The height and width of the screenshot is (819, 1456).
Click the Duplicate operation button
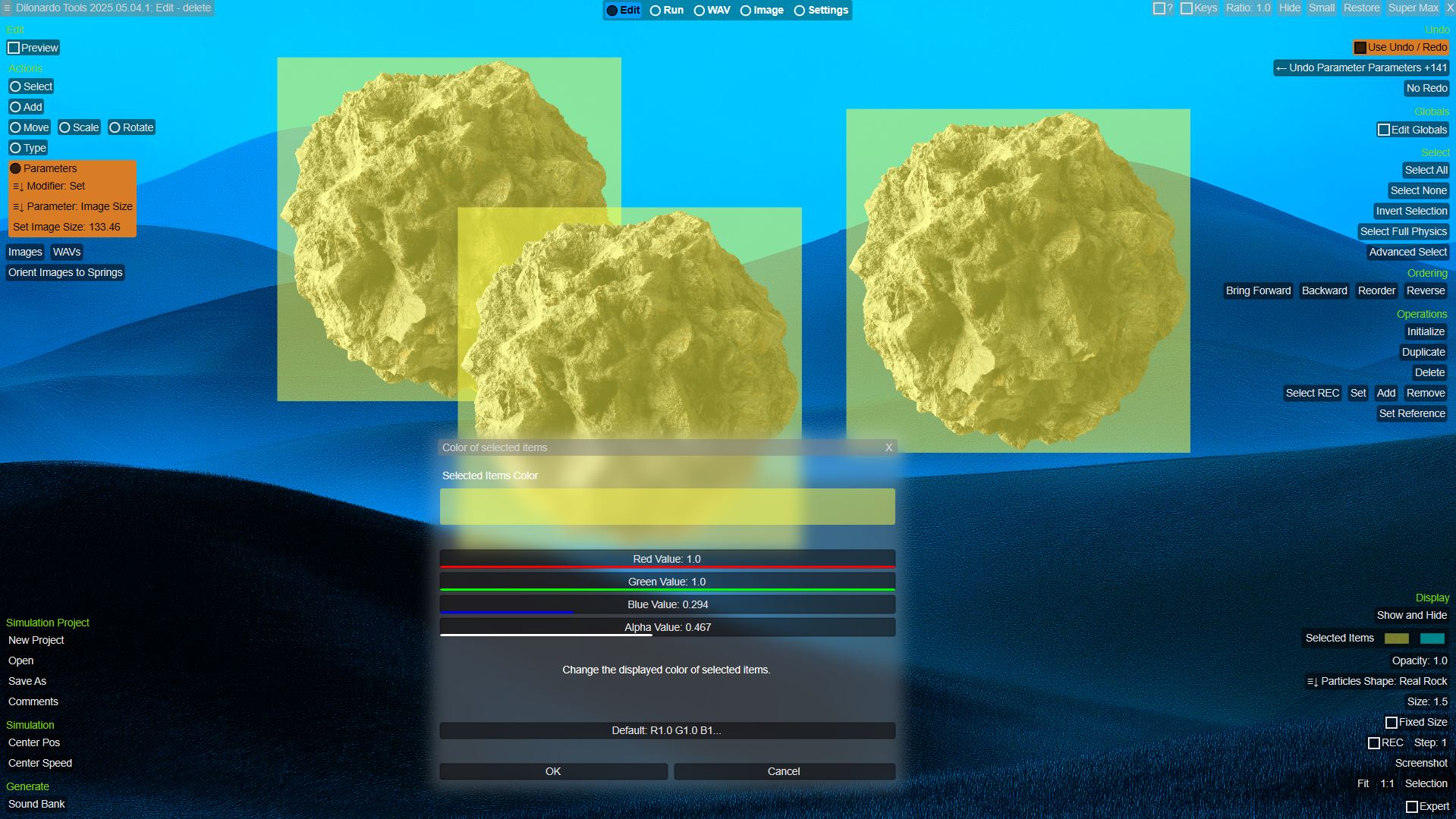point(1423,352)
